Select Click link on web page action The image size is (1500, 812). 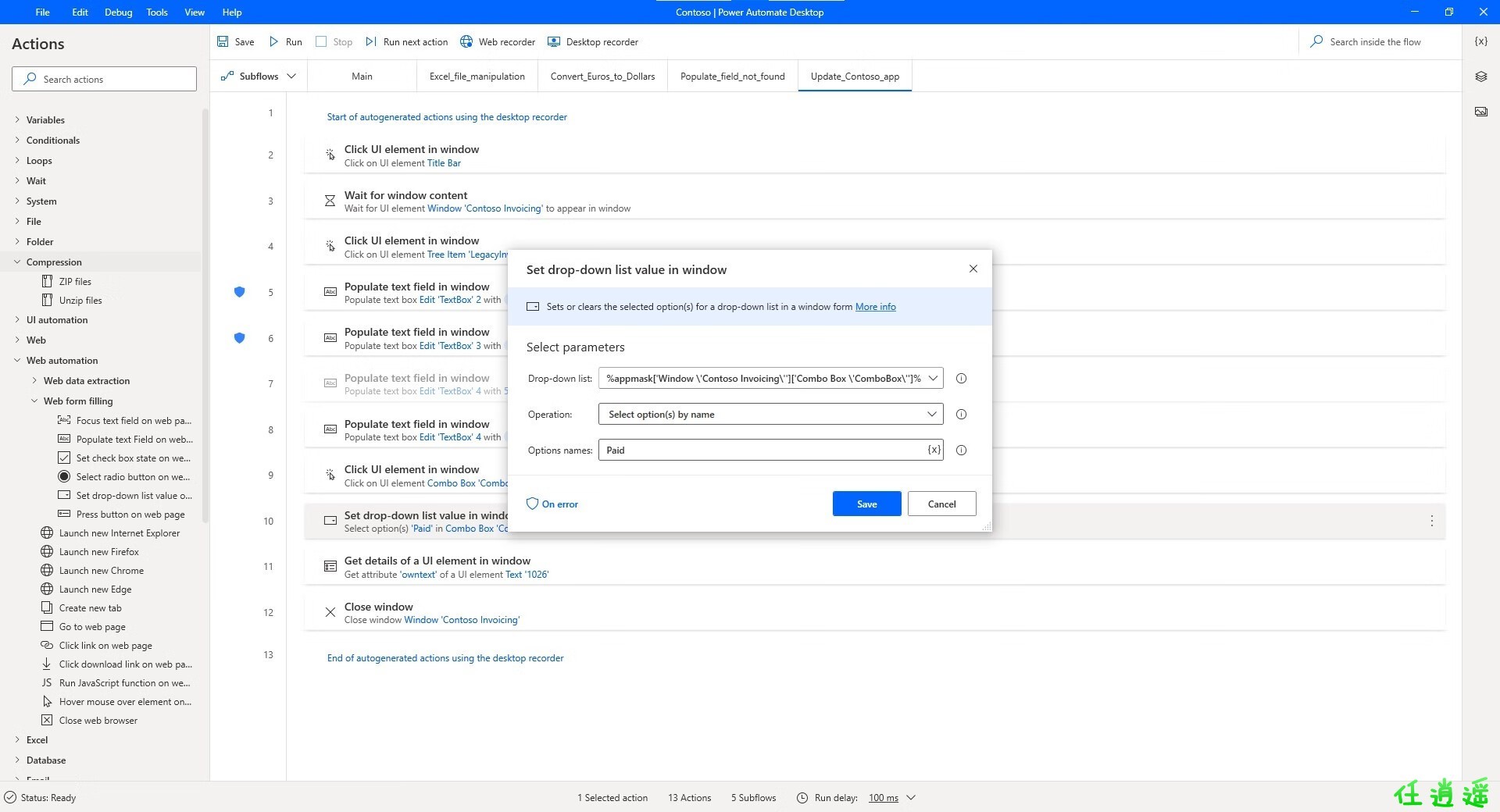pyautogui.click(x=96, y=646)
